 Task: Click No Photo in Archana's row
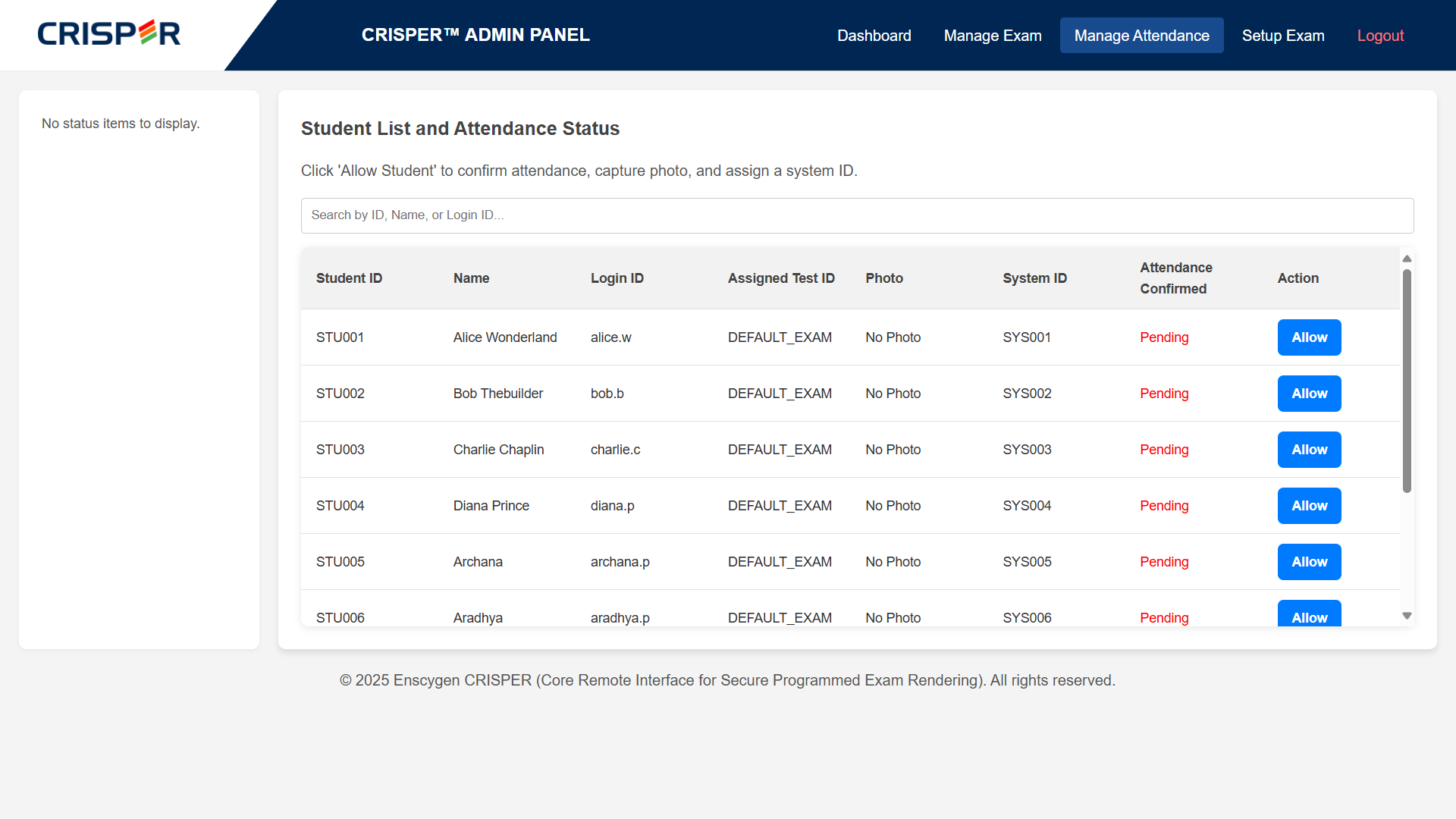click(x=893, y=562)
